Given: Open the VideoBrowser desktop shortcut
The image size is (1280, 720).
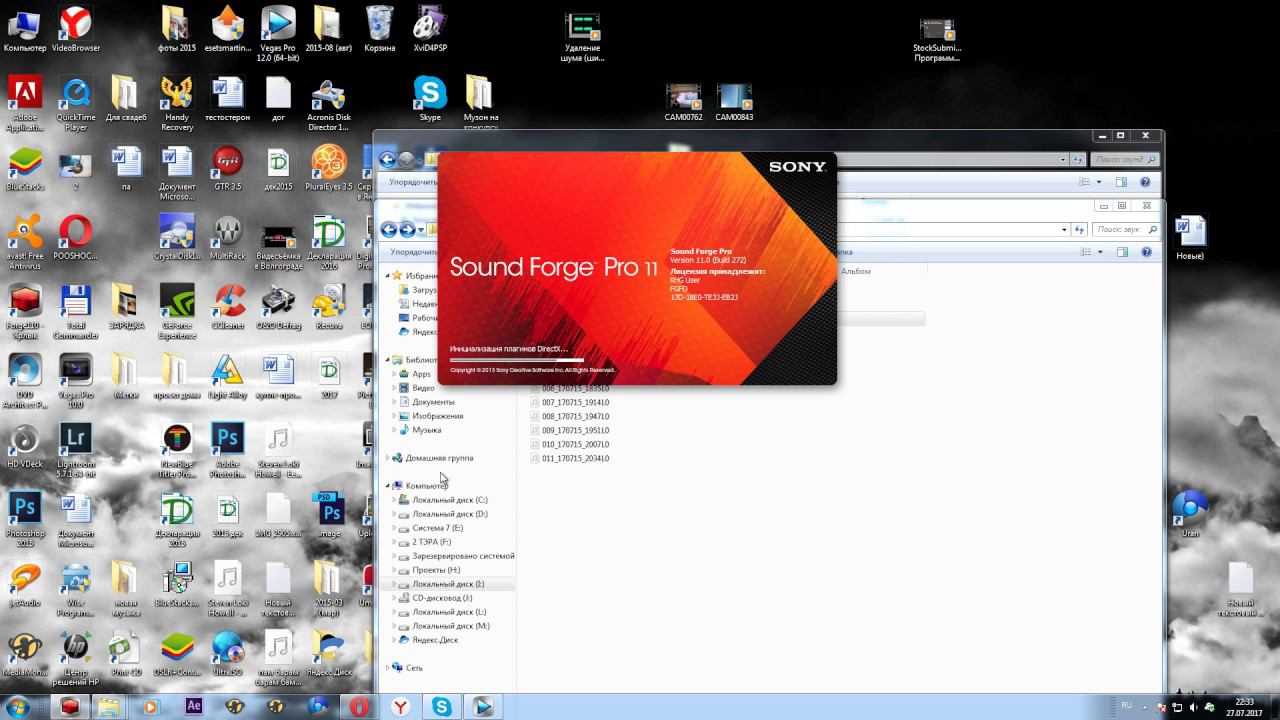Looking at the screenshot, I should [x=76, y=29].
